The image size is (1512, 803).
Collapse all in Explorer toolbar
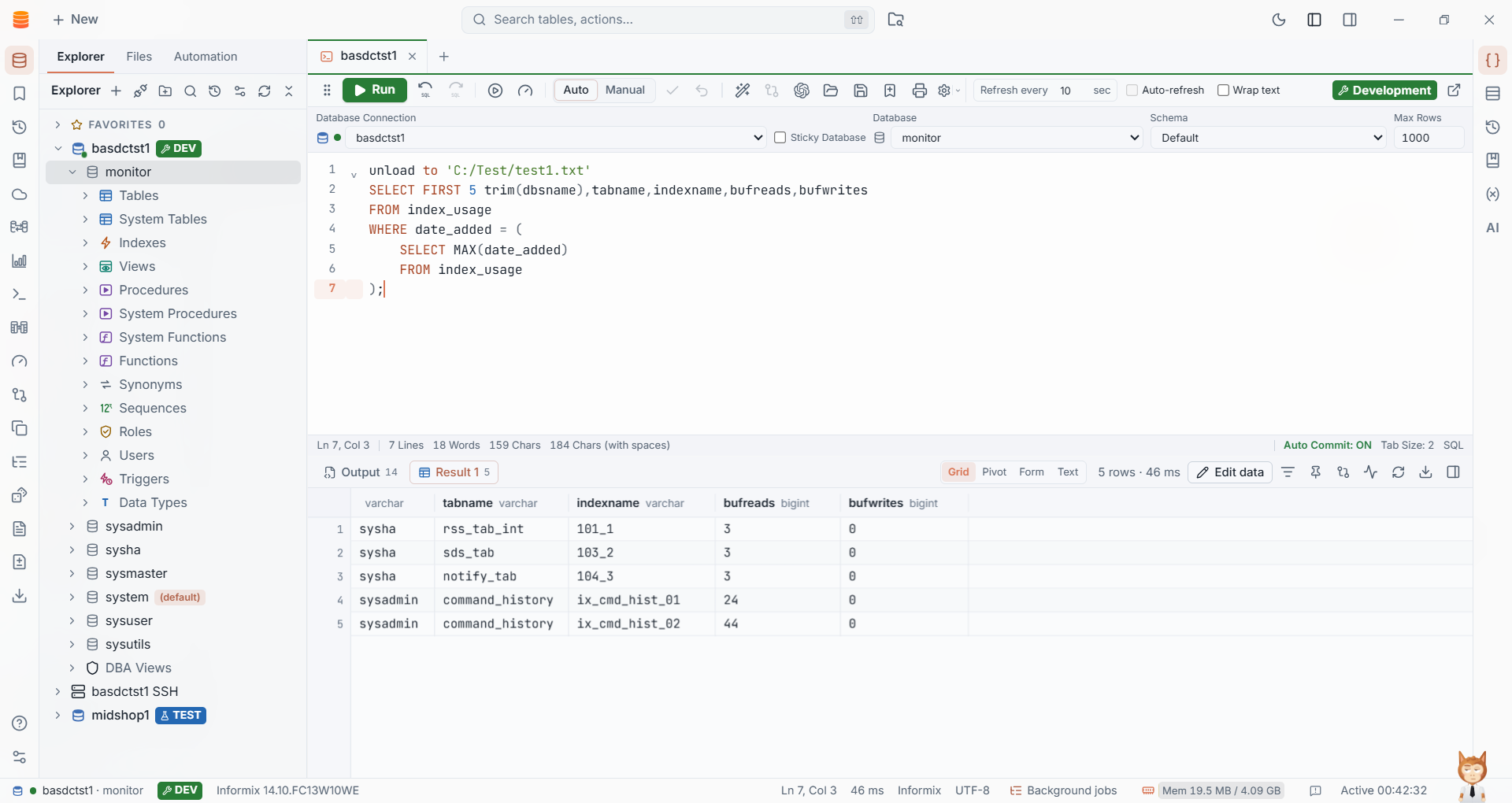coord(289,91)
